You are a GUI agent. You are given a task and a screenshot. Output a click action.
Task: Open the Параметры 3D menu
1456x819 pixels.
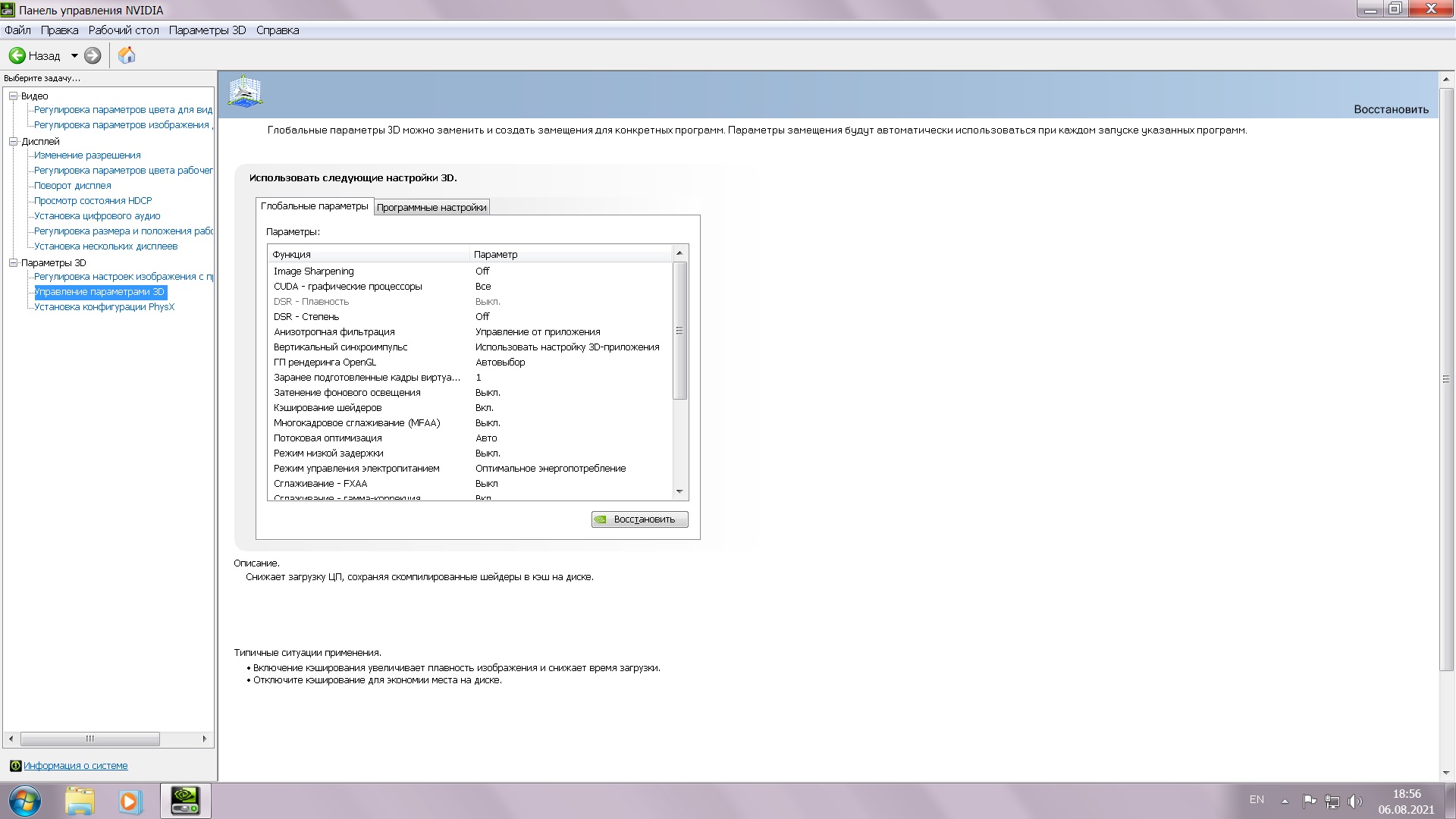pyautogui.click(x=207, y=30)
